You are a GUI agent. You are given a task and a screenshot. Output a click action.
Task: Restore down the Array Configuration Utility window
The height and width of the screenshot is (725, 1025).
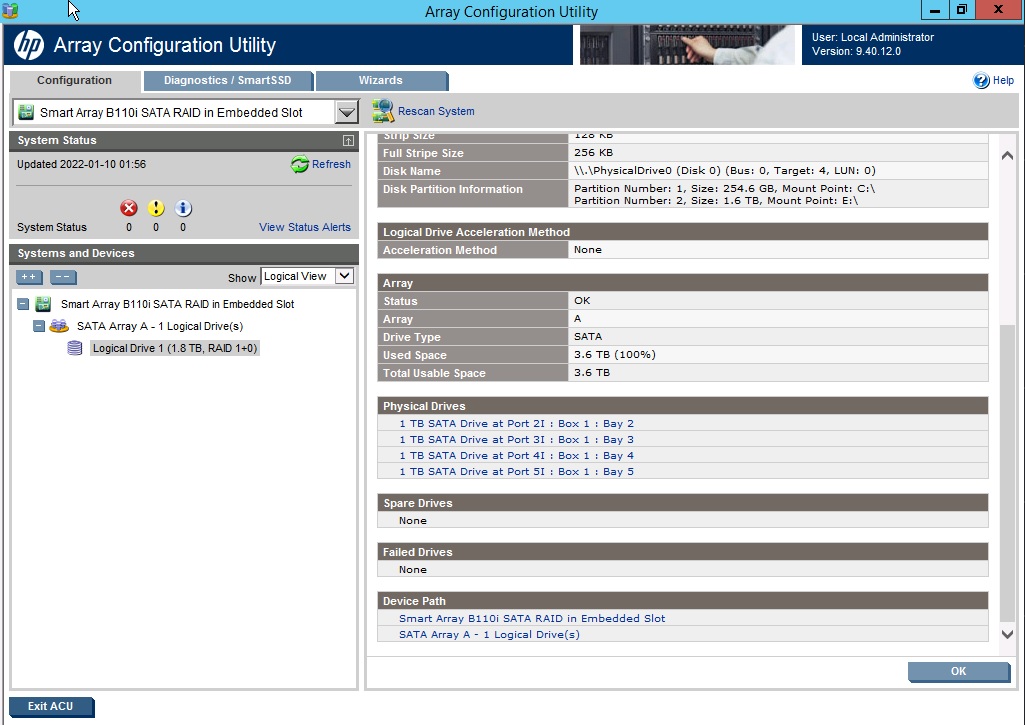962,10
